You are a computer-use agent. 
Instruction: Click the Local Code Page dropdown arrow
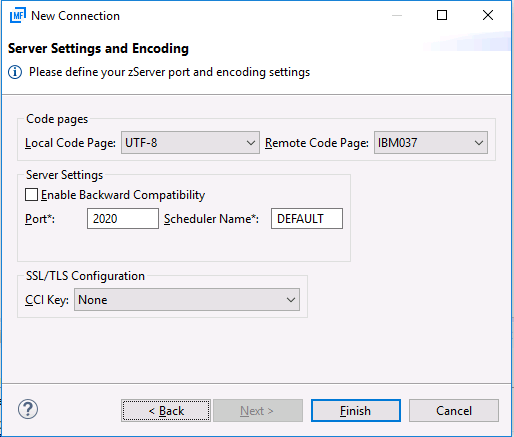251,143
